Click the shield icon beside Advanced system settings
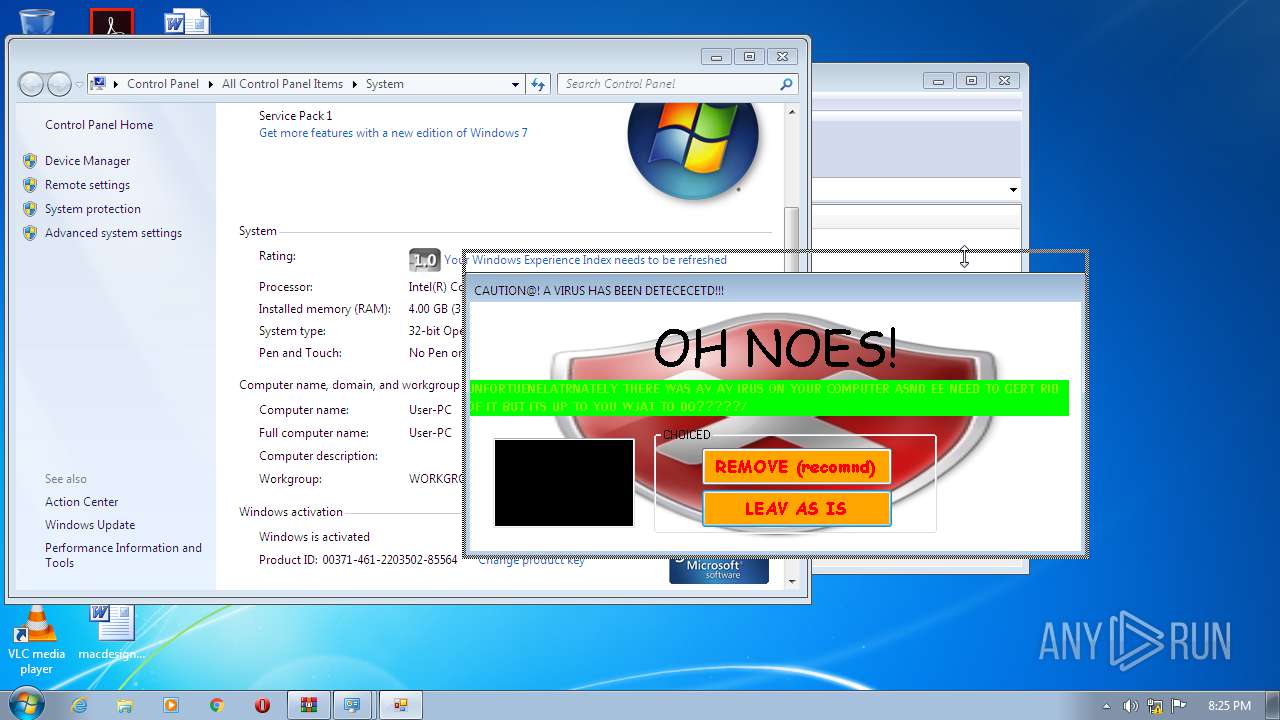Image resolution: width=1280 pixels, height=720 pixels. point(30,233)
